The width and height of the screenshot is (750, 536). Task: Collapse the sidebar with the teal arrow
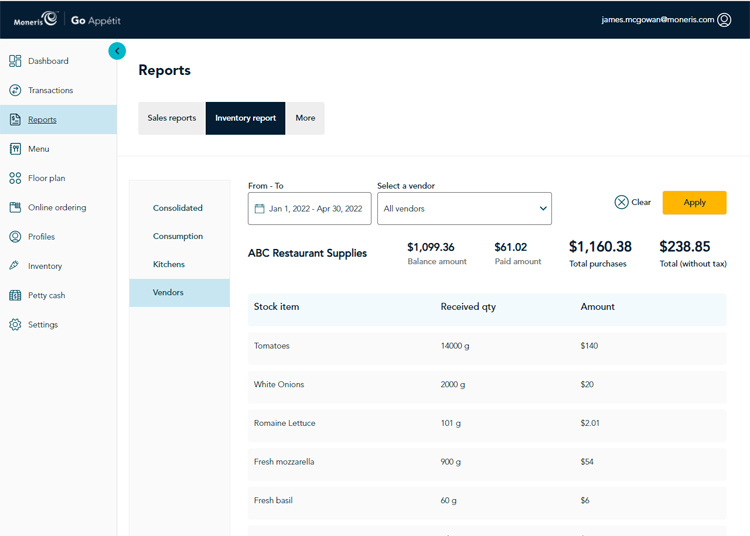click(117, 51)
